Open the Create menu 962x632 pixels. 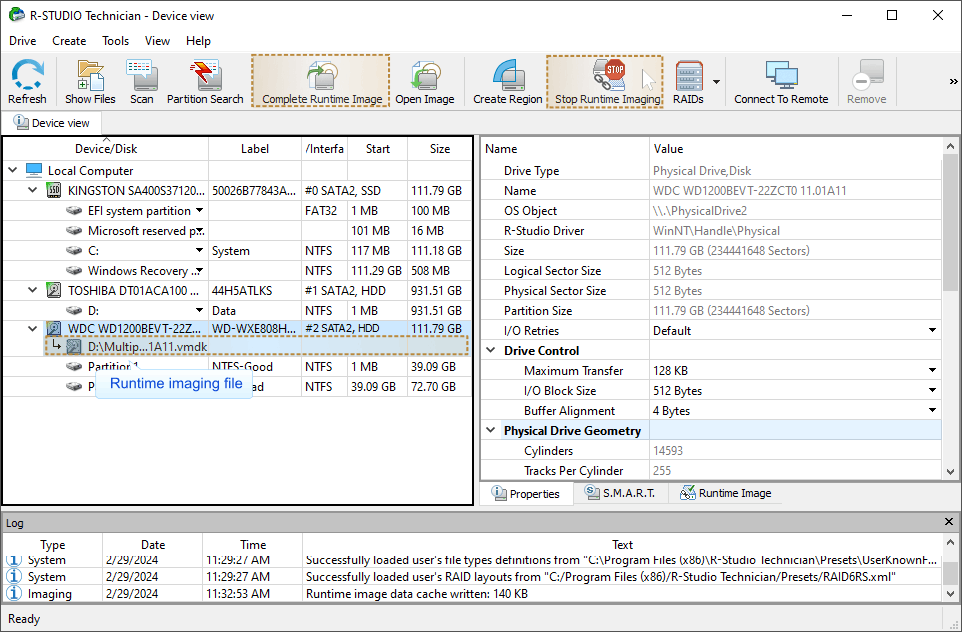pyautogui.click(x=69, y=40)
